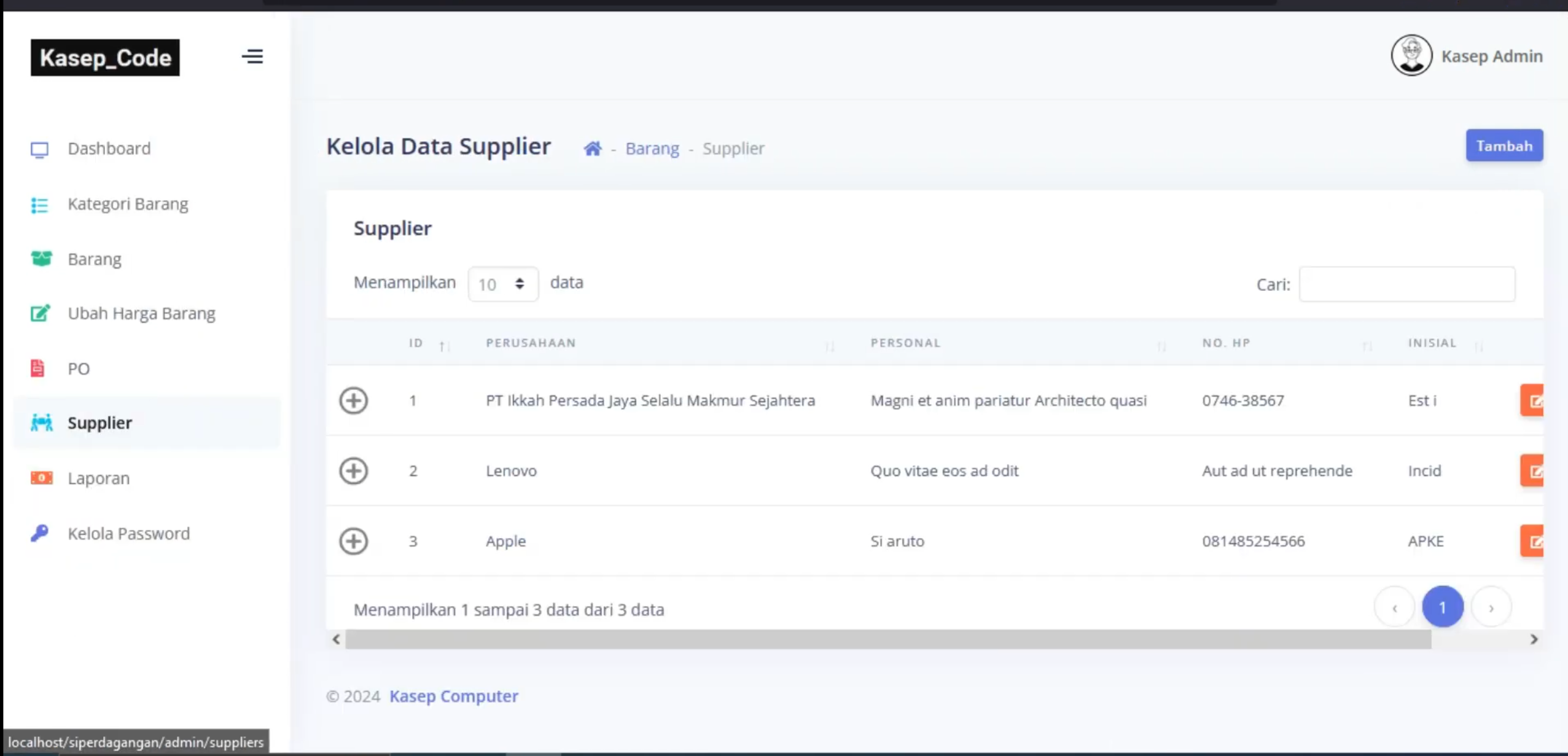
Task: Sort by ID column arrows
Action: [x=445, y=346]
